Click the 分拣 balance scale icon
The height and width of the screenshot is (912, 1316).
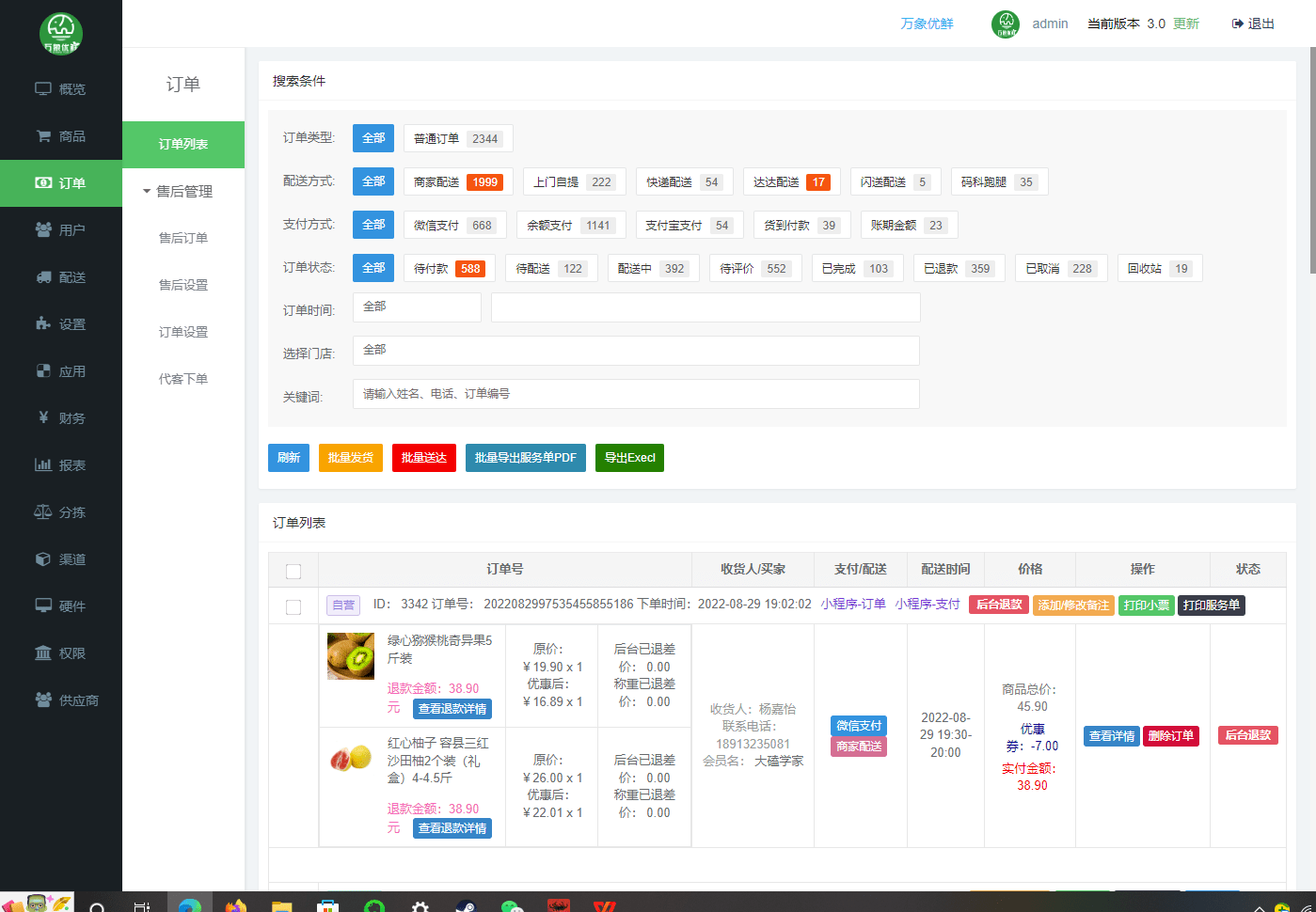tap(43, 512)
